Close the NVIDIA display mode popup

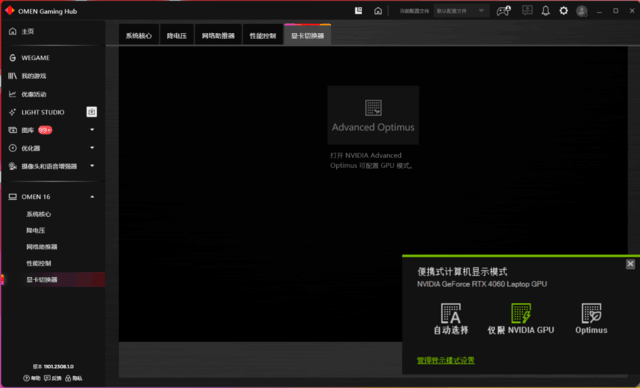[630, 264]
